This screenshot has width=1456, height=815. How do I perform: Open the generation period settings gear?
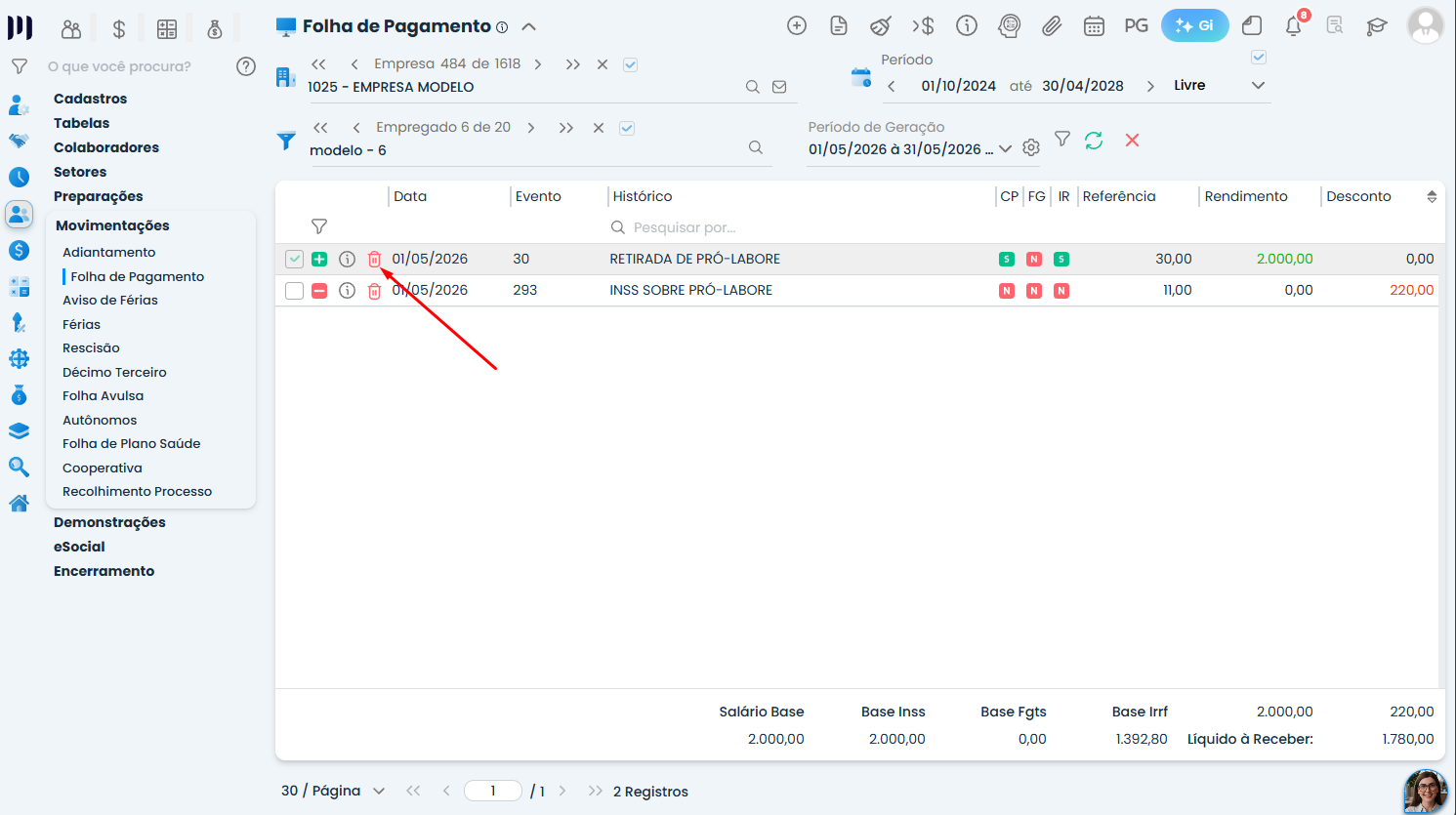1031,147
